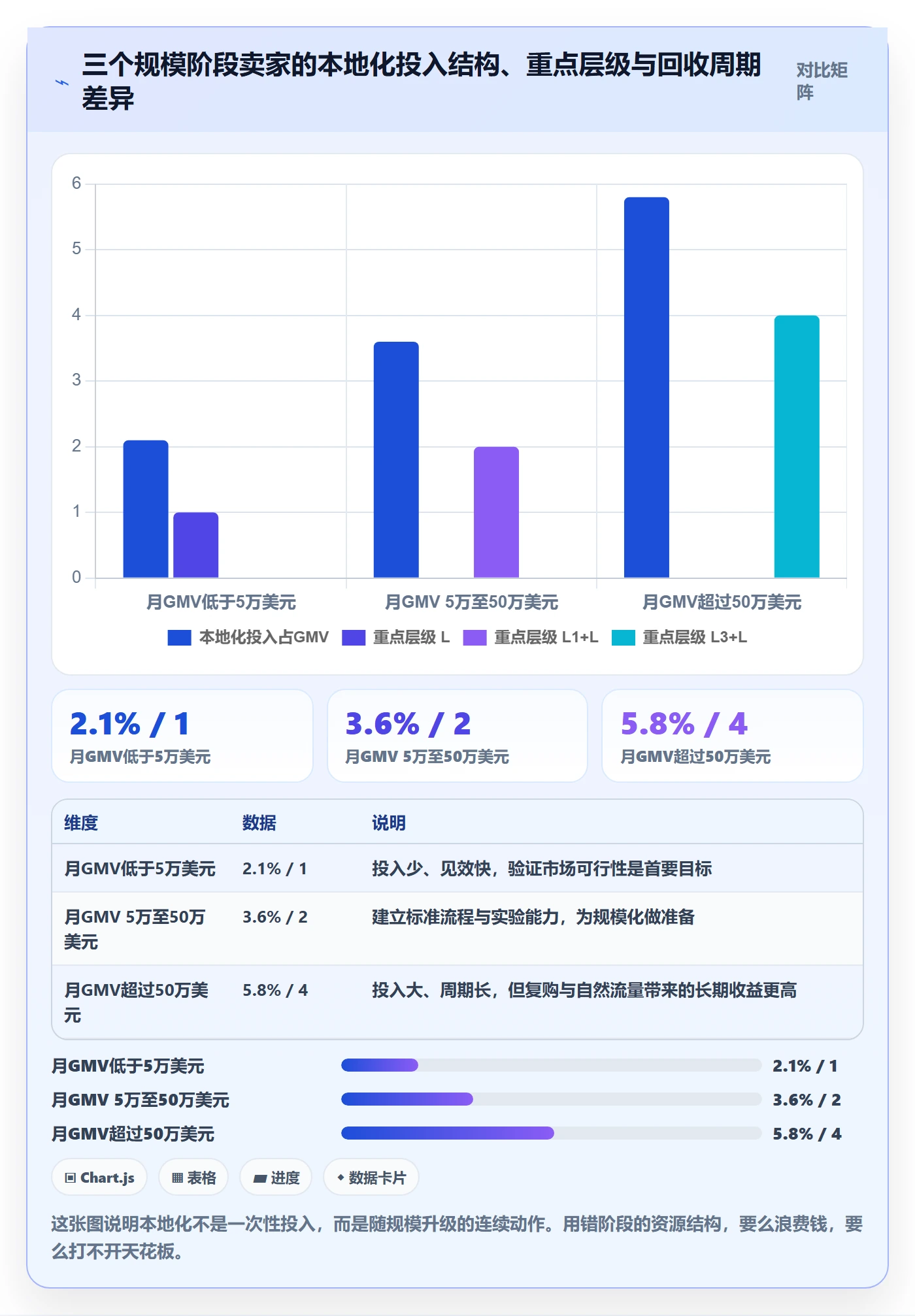The height and width of the screenshot is (1316, 915).
Task: Select table cell 月GMV超过50万美元
Action: (136, 1002)
